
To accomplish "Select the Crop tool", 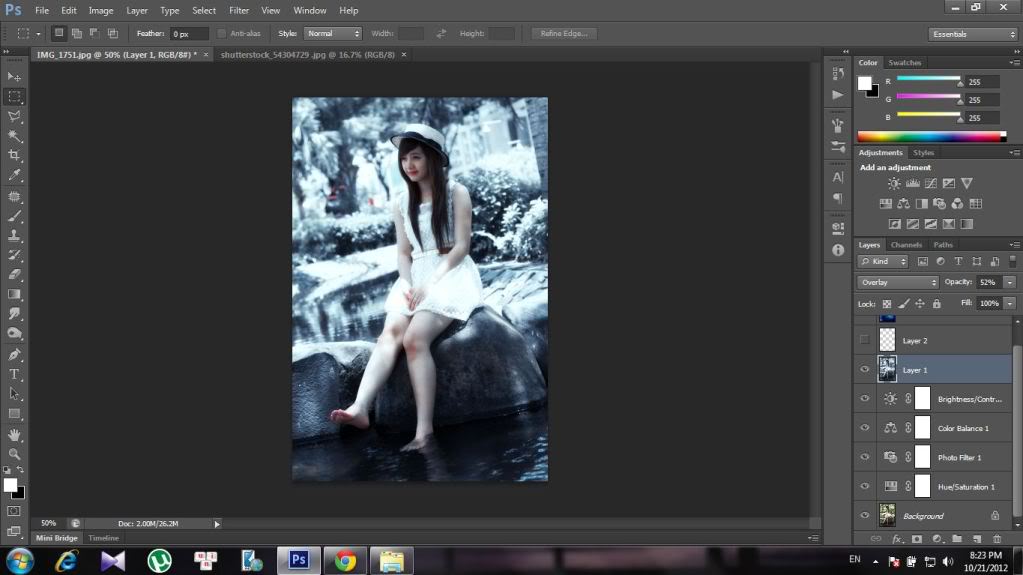I will pos(14,155).
